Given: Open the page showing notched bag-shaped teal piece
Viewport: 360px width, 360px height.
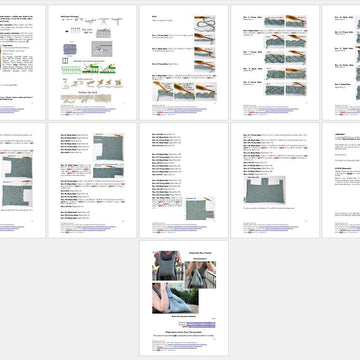Looking at the screenshot, I should (x=275, y=180).
